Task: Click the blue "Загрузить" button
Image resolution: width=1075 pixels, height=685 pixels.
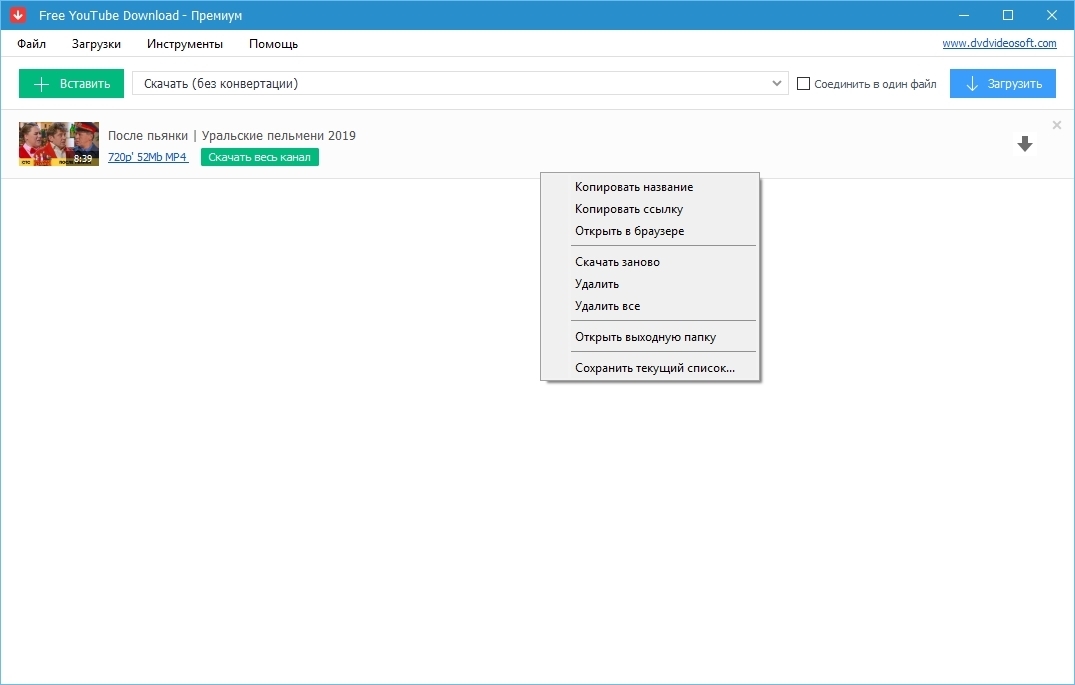Action: coord(1002,84)
